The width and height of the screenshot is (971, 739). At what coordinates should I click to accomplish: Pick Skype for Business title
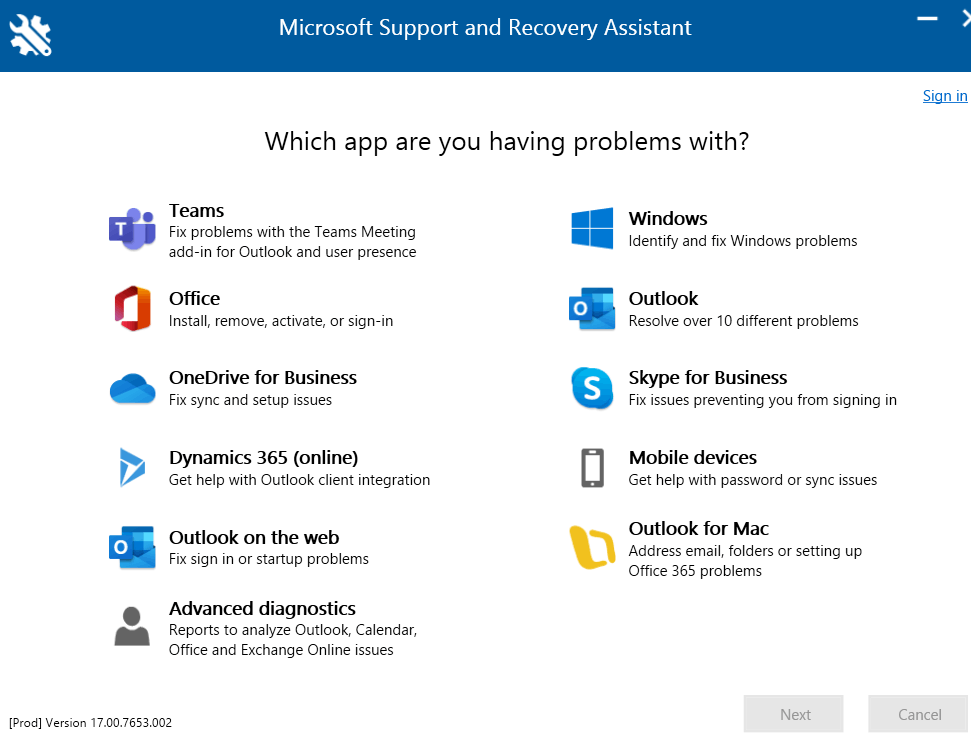pos(708,378)
